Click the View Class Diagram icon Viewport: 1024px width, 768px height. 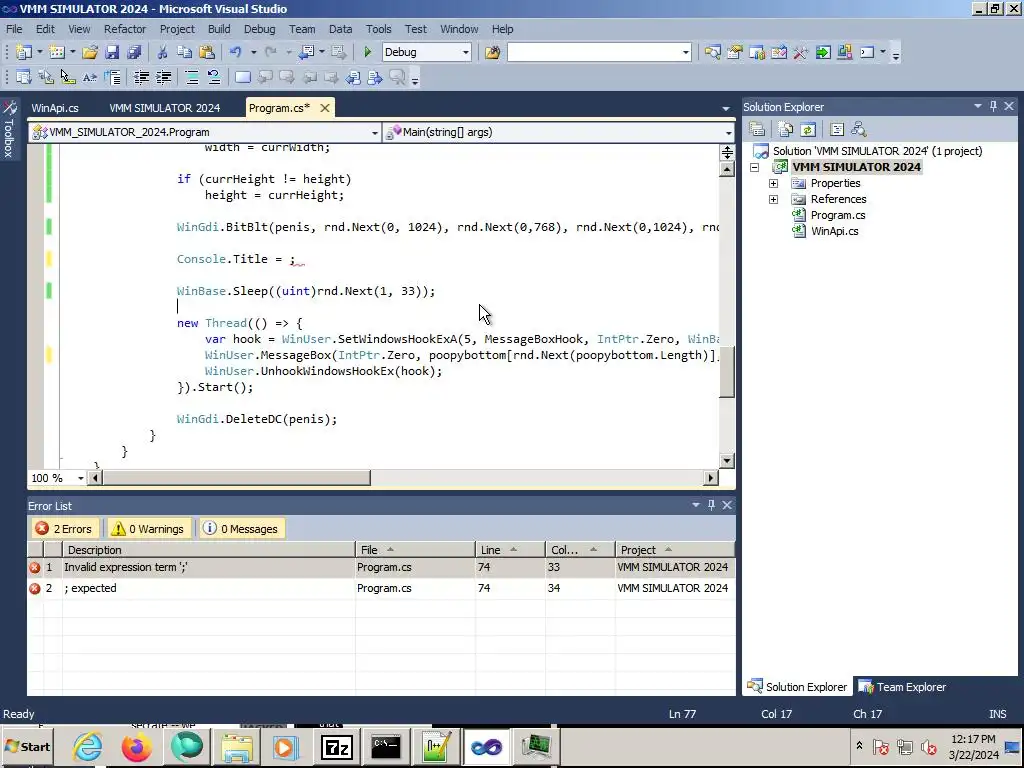click(x=859, y=129)
